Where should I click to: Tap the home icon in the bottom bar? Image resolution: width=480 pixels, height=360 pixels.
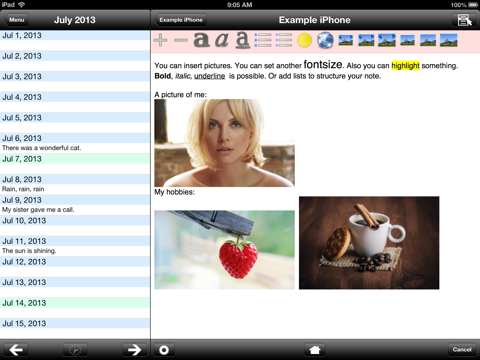pos(315,350)
